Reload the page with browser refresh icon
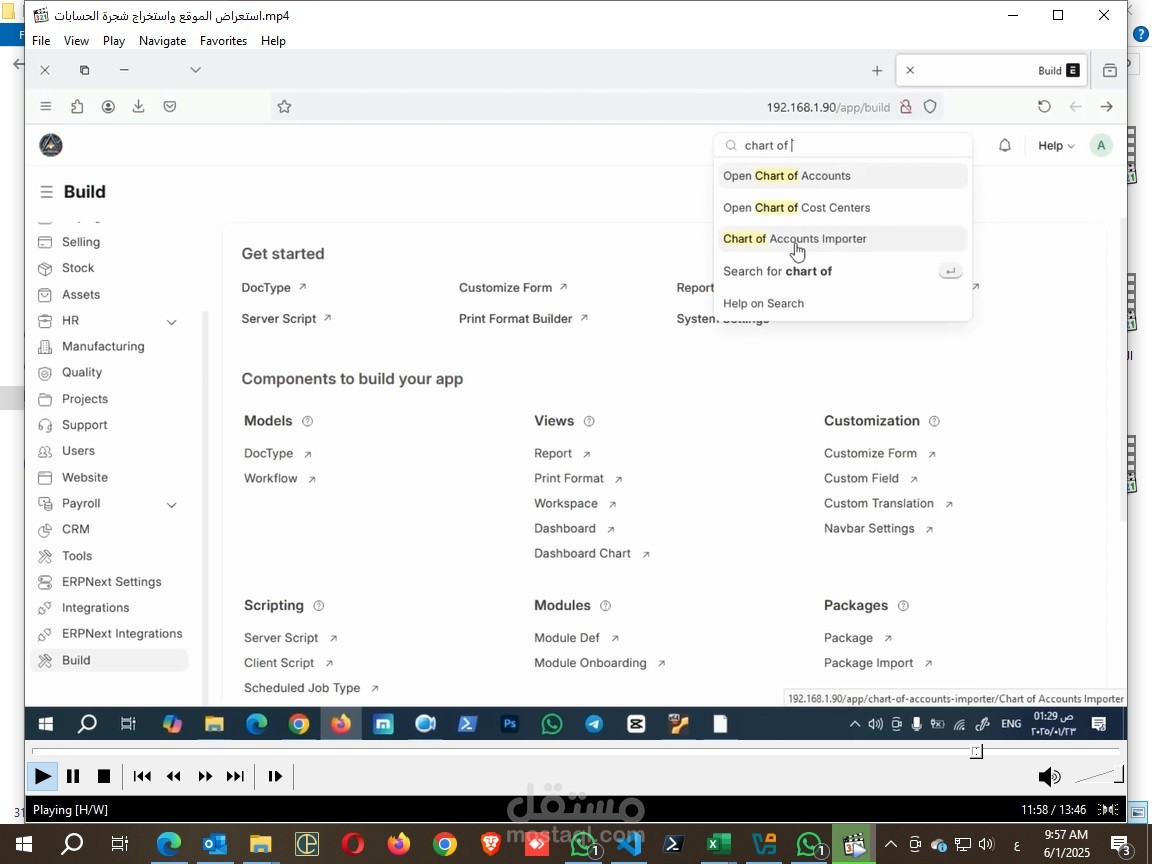 (1044, 107)
